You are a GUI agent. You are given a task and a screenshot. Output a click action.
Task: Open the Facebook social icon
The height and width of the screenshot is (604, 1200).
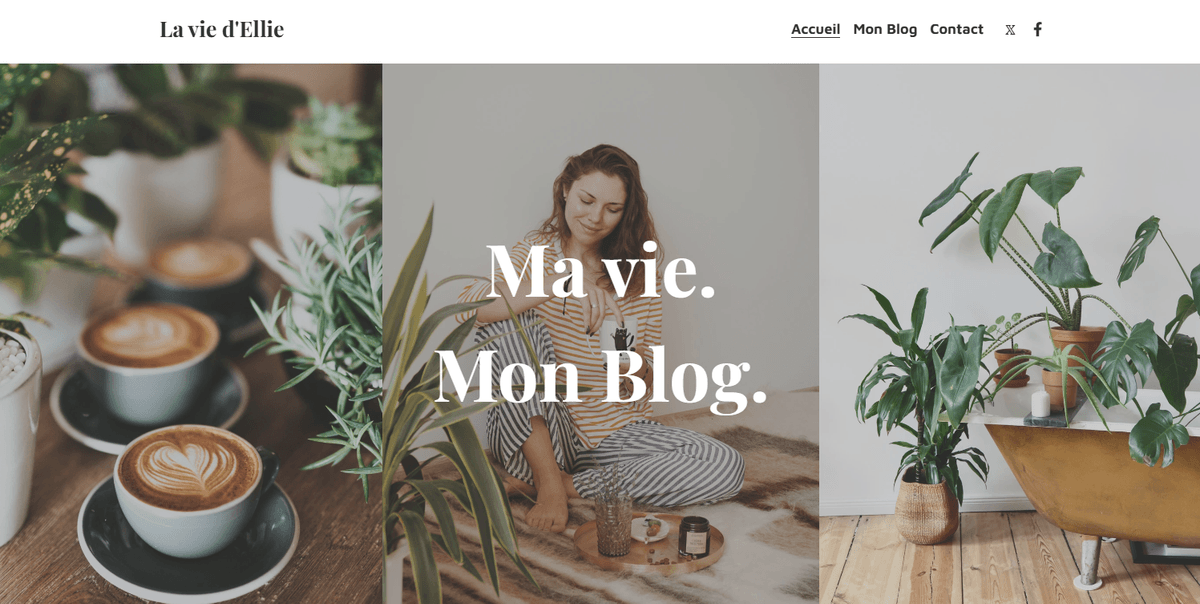(1038, 29)
